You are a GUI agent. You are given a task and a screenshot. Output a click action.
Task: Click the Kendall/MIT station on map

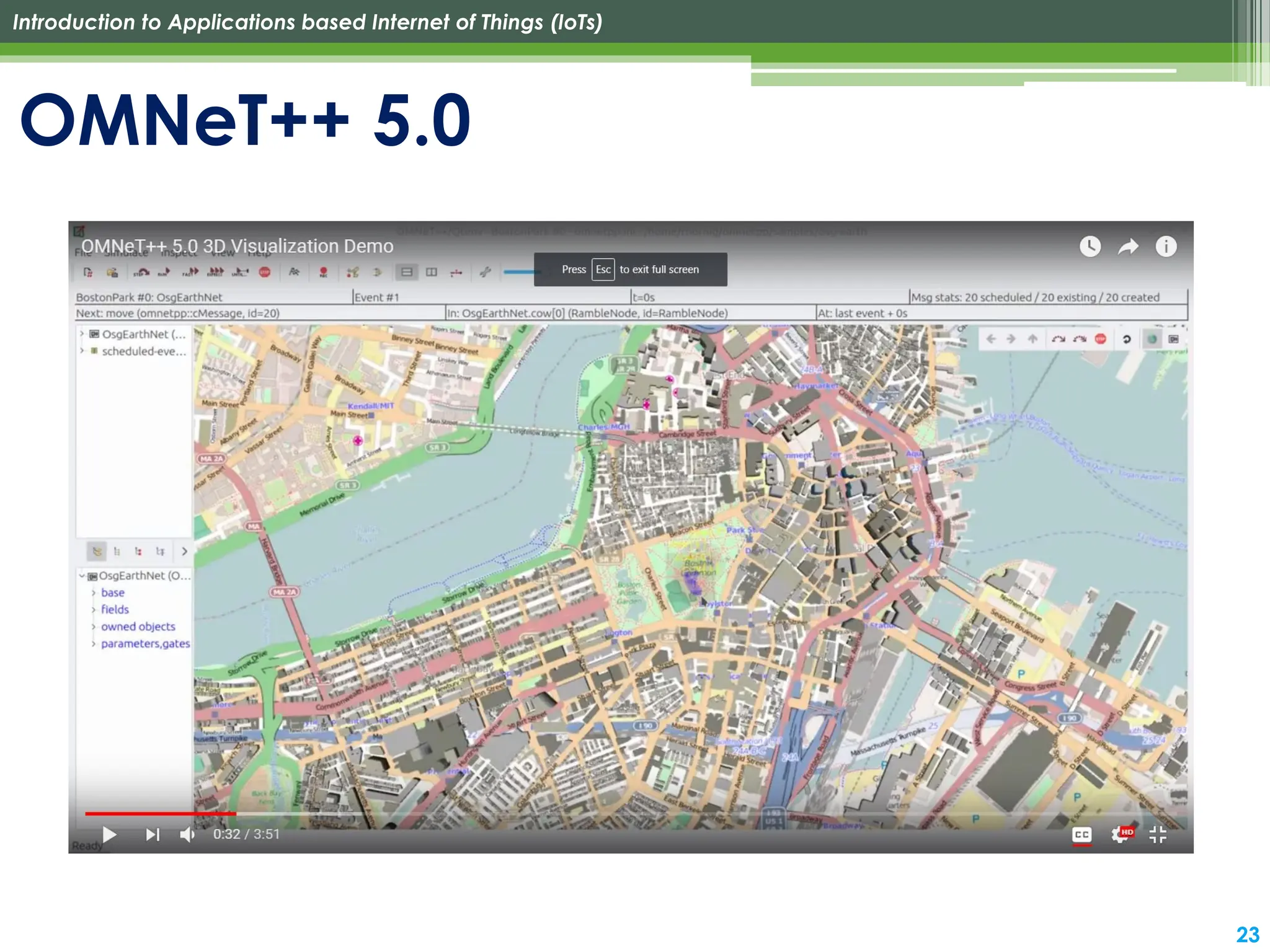point(371,406)
